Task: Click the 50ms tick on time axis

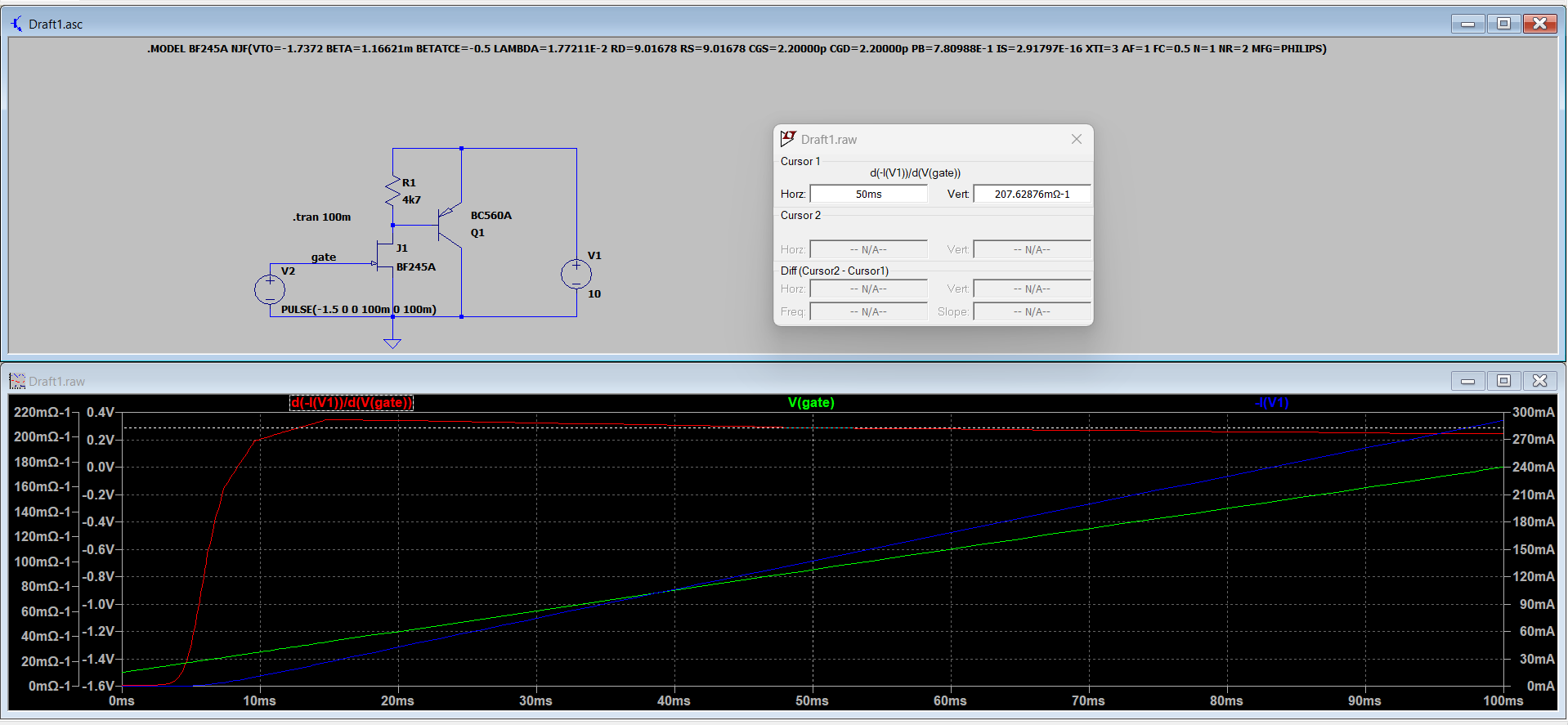Action: (812, 700)
